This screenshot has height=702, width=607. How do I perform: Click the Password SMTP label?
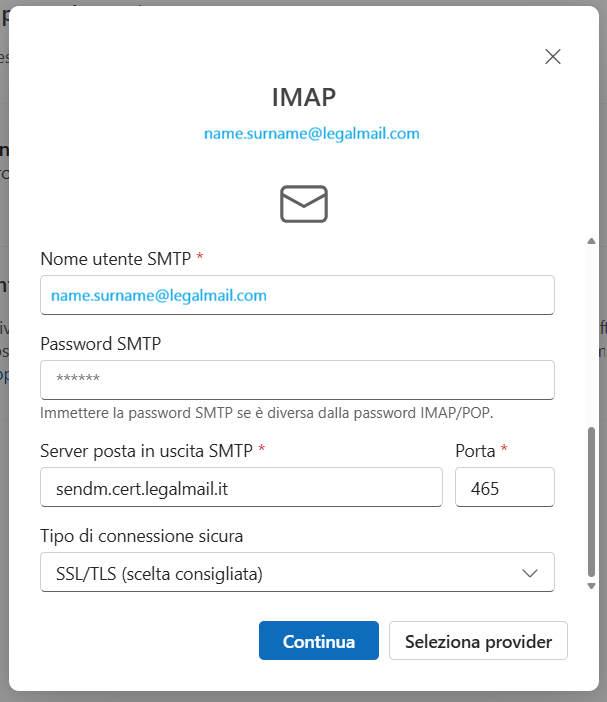[101, 344]
